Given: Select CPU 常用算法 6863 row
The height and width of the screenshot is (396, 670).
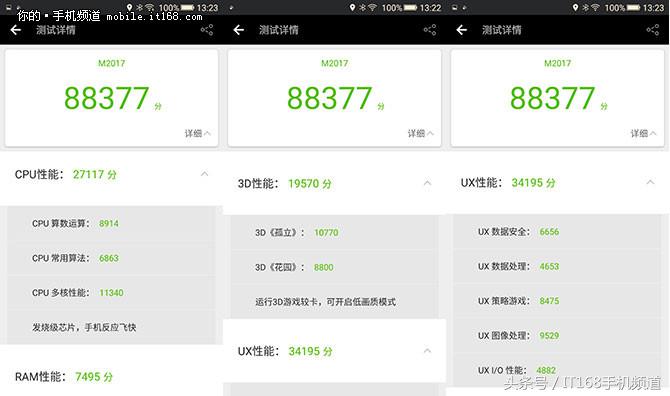Looking at the screenshot, I should pos(111,258).
